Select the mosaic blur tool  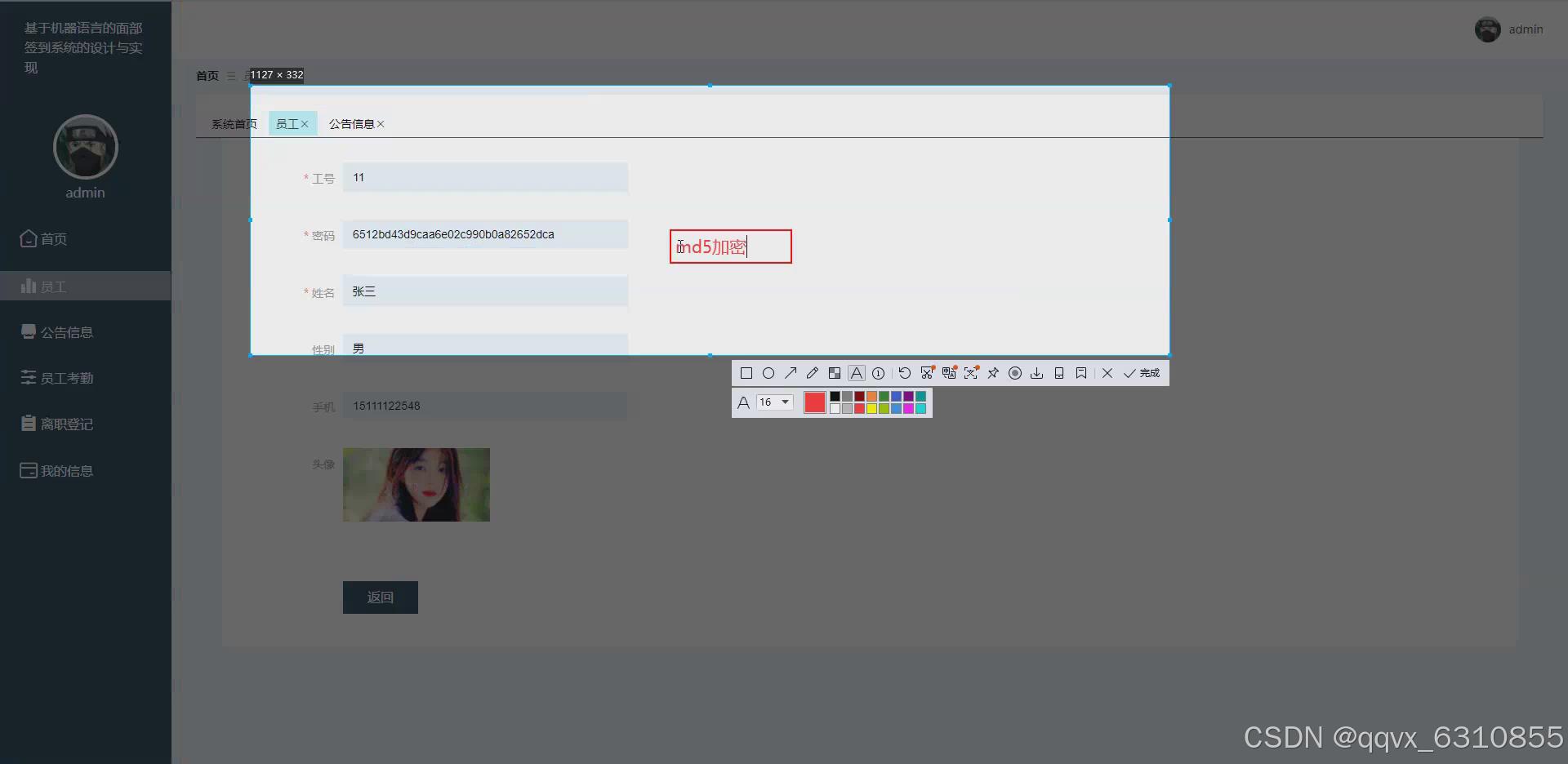835,373
